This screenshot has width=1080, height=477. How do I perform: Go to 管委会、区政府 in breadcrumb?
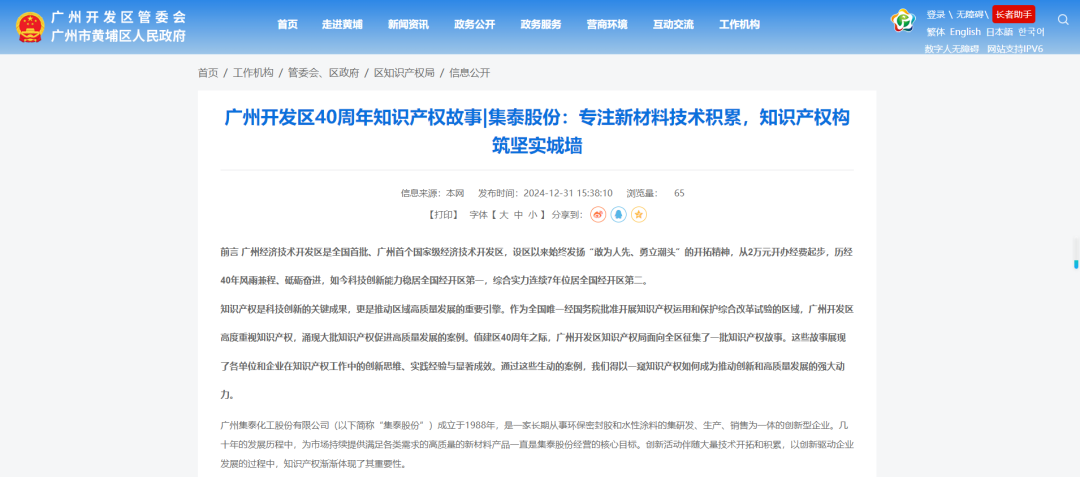pyautogui.click(x=324, y=73)
